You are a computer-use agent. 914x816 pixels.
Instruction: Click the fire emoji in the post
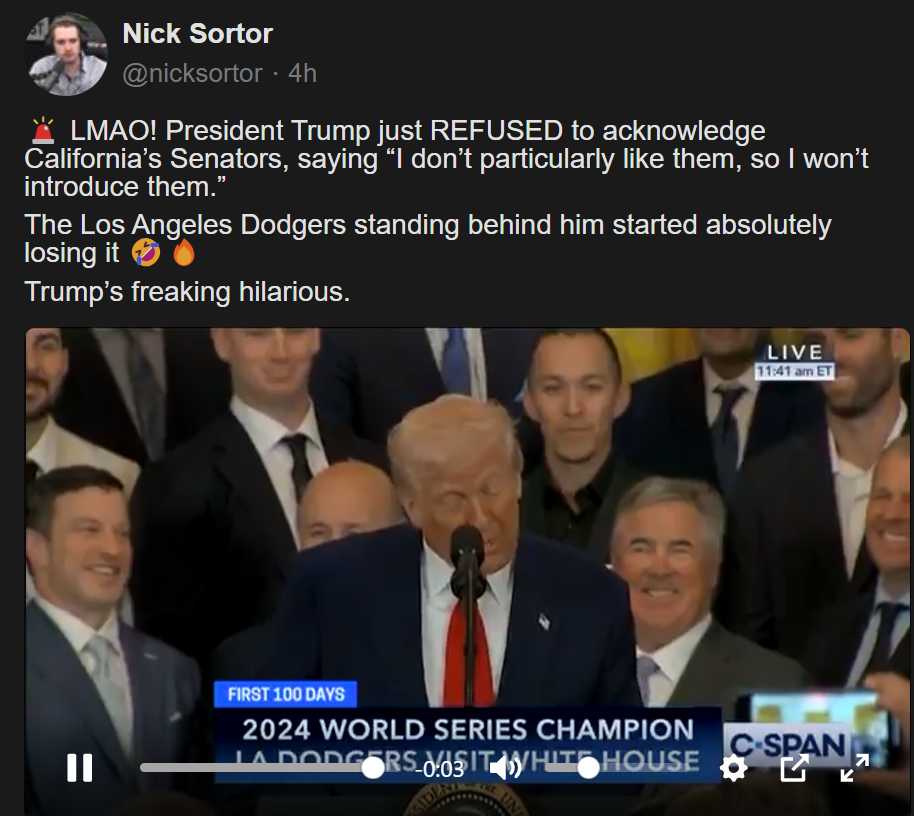tap(183, 254)
